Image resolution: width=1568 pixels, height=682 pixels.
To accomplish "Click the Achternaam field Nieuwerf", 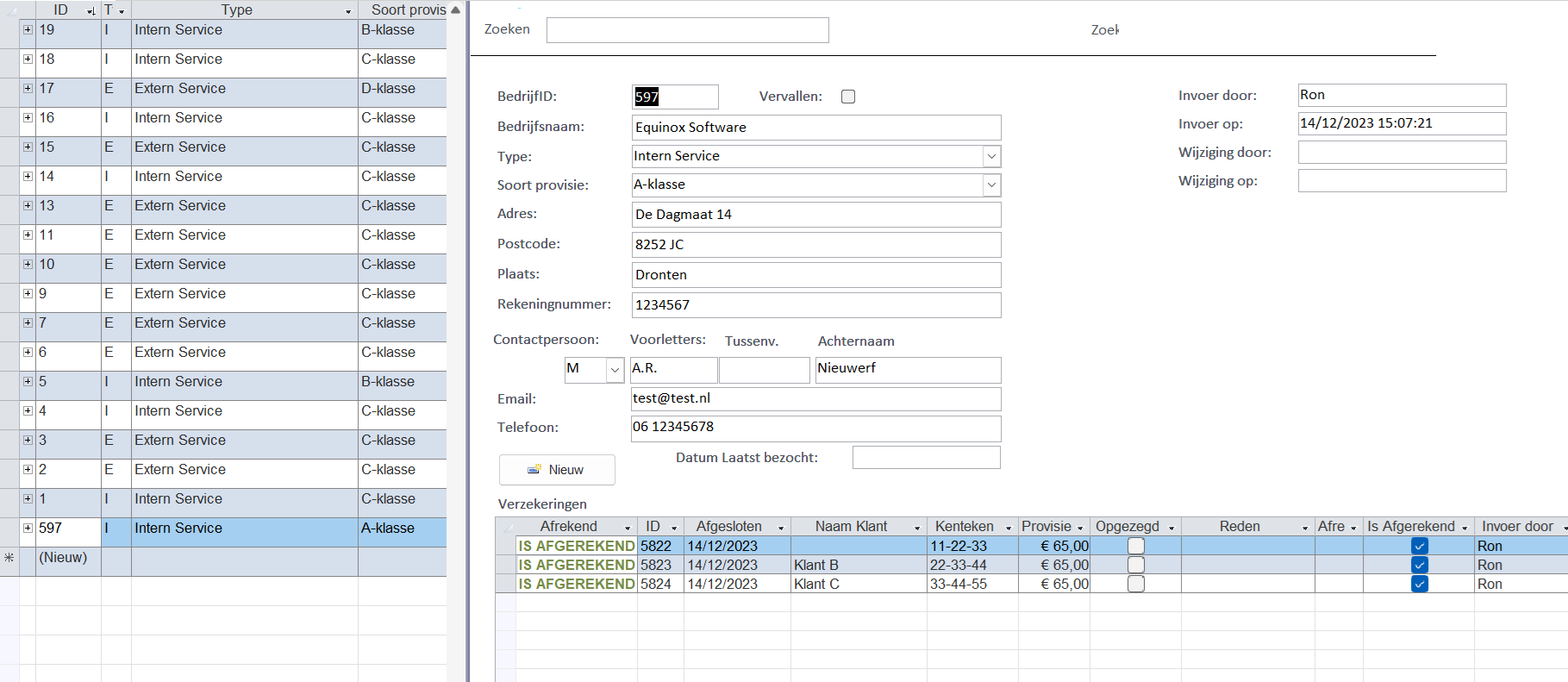I will [909, 370].
